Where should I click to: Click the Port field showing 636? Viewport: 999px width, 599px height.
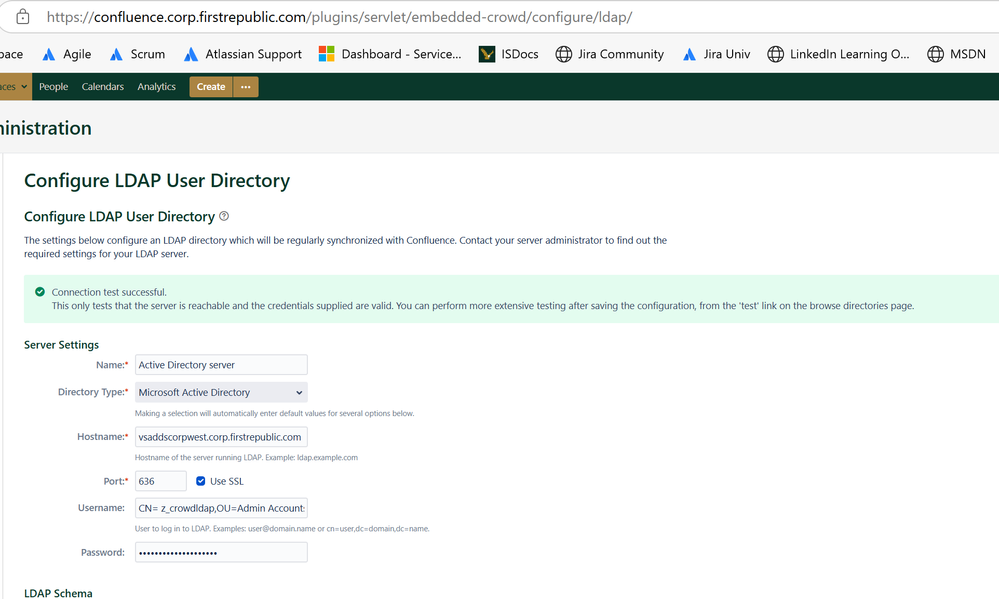click(x=161, y=481)
